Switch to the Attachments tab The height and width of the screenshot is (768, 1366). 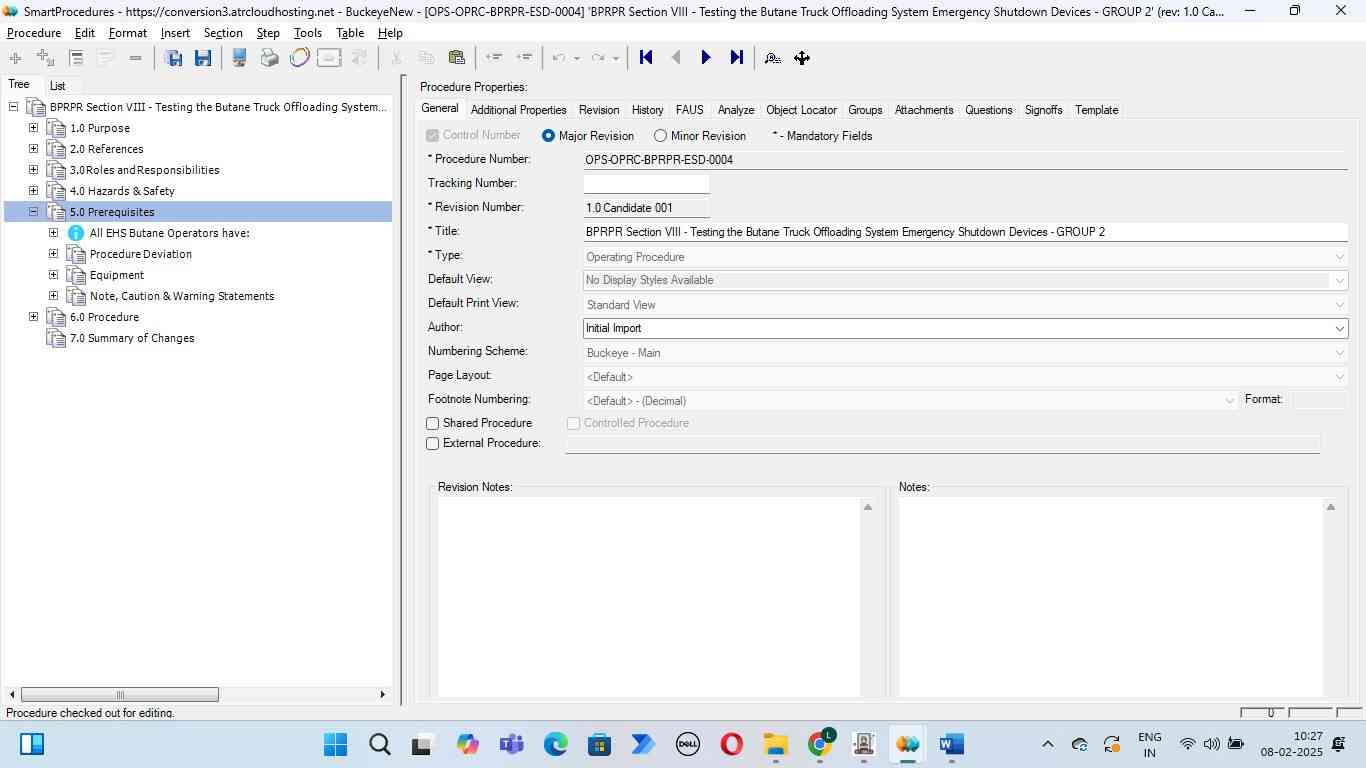[924, 110]
